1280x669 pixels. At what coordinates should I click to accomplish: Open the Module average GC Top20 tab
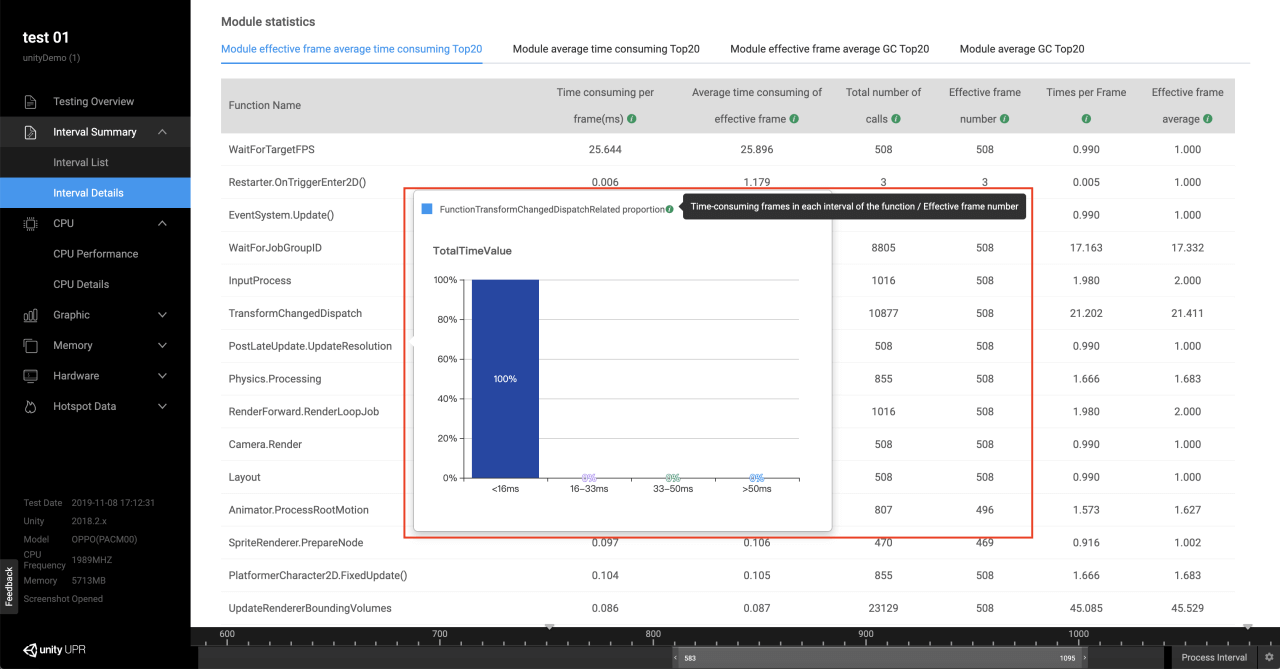[x=1022, y=49]
